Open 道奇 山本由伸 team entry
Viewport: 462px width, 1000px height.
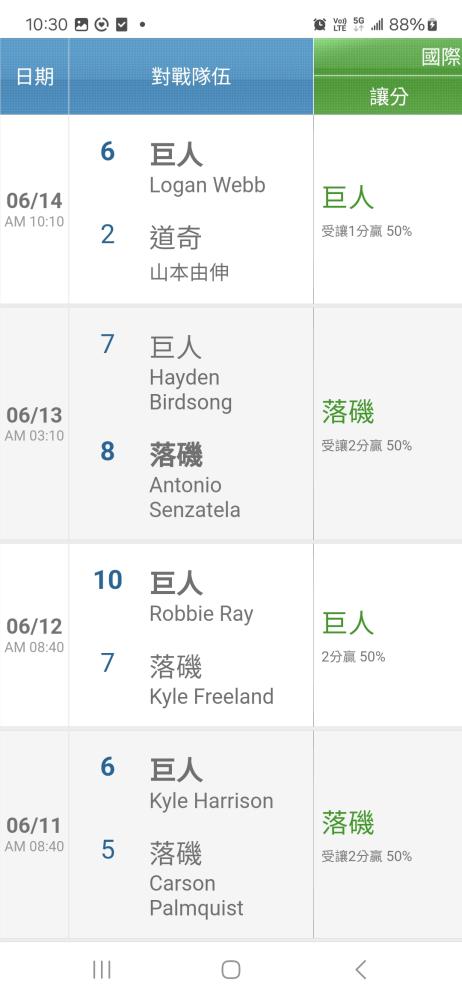click(190, 254)
